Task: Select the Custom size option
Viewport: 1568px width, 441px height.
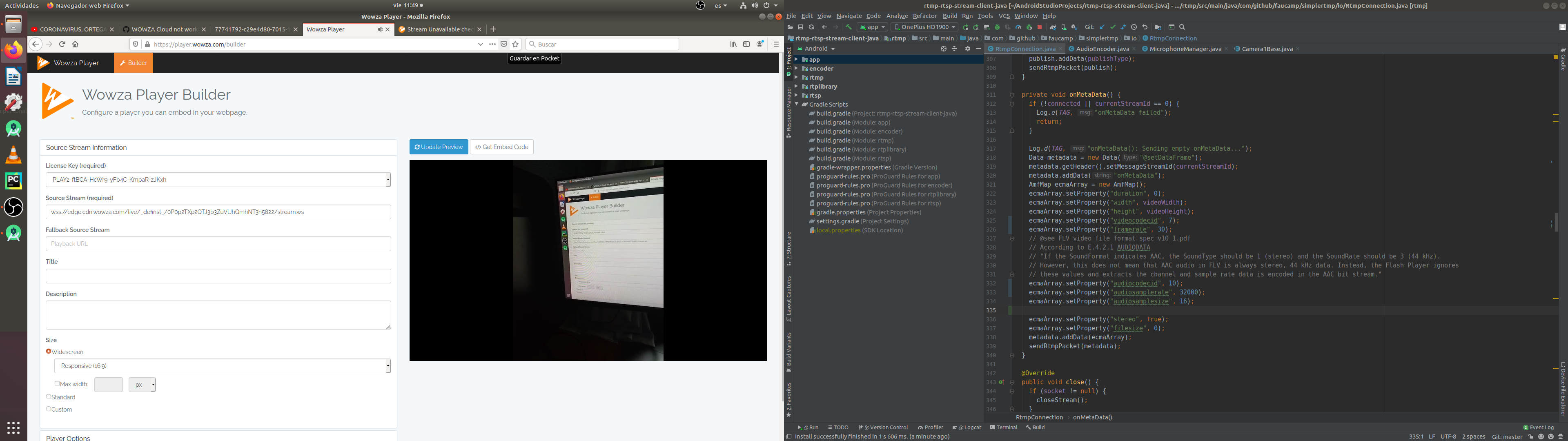Action: click(x=49, y=409)
